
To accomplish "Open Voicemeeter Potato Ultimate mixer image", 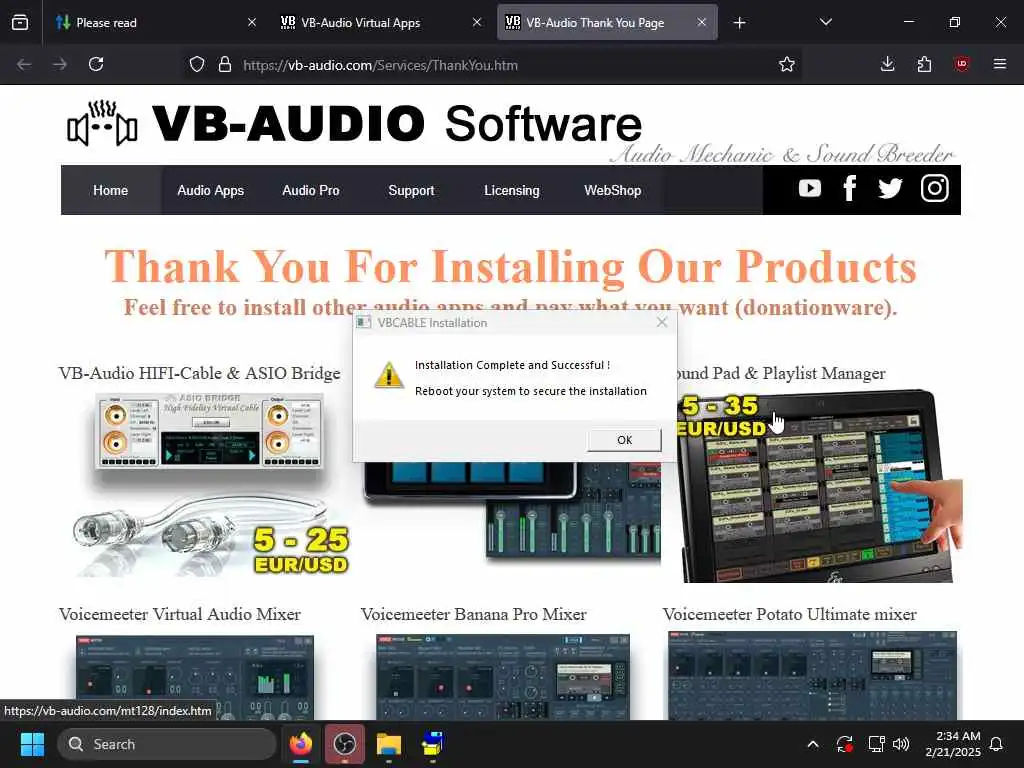I will point(812,675).
